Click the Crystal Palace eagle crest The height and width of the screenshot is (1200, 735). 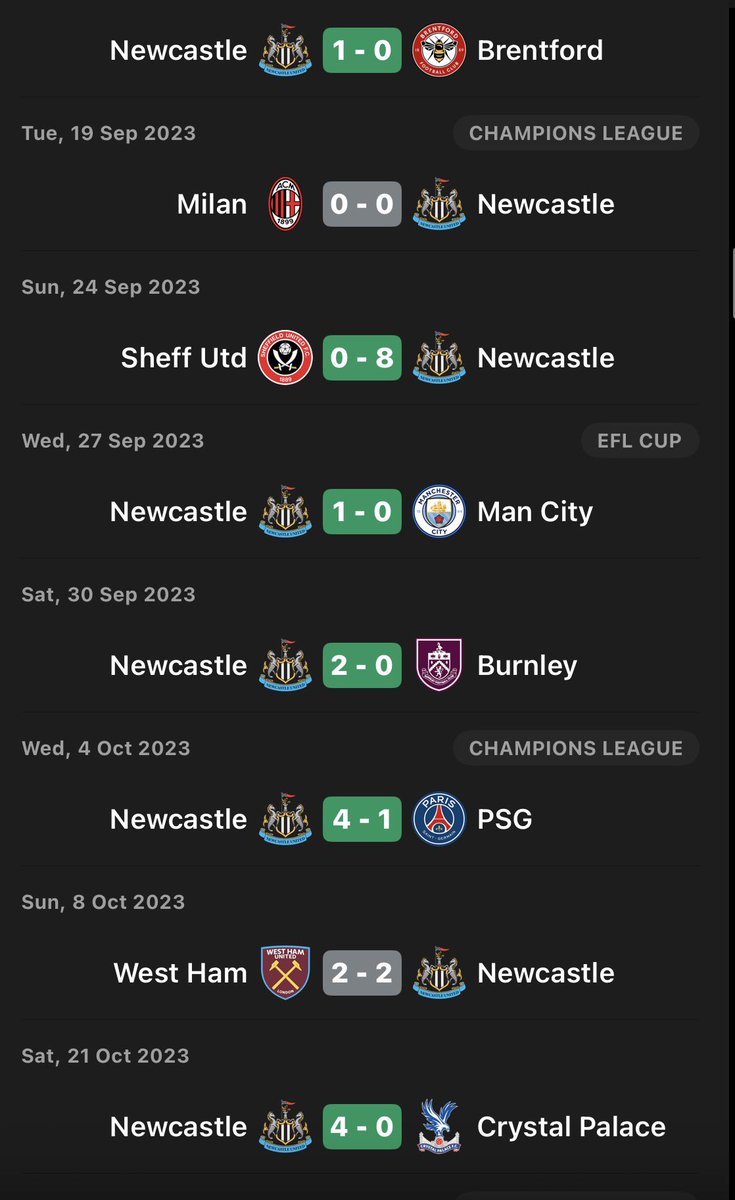tap(439, 1128)
